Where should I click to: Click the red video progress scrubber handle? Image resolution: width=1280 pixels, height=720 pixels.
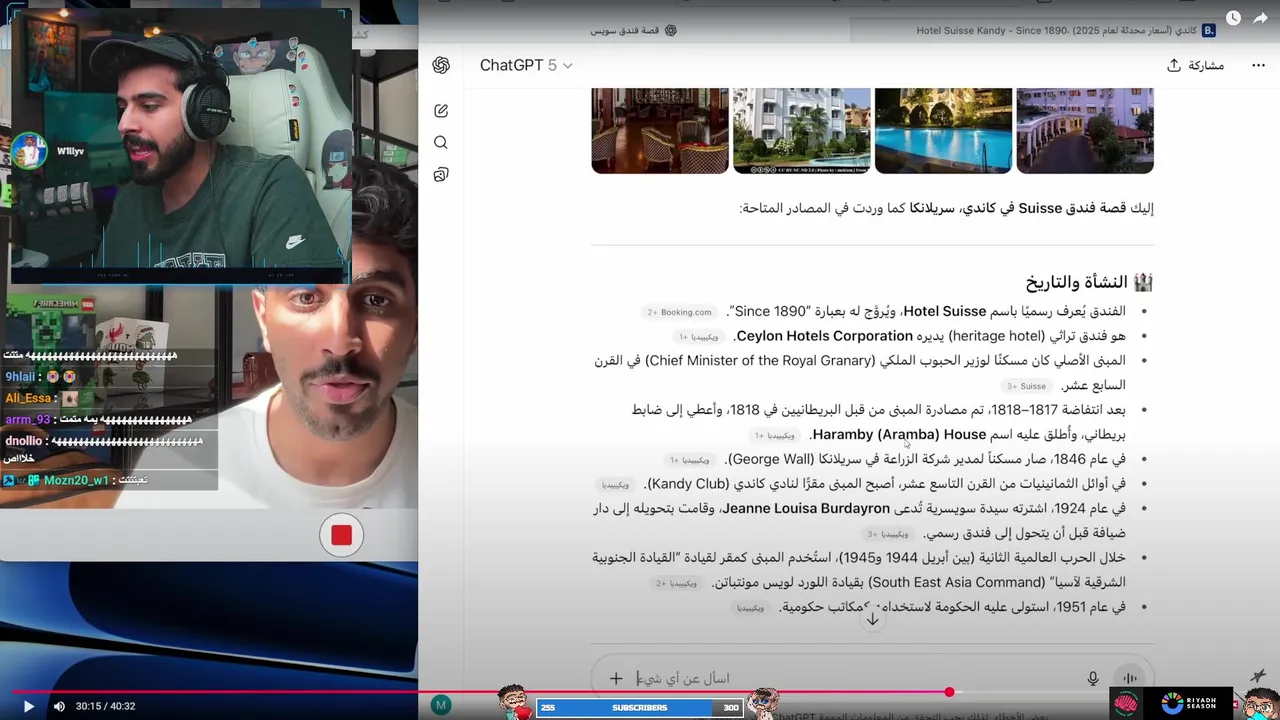click(x=949, y=692)
